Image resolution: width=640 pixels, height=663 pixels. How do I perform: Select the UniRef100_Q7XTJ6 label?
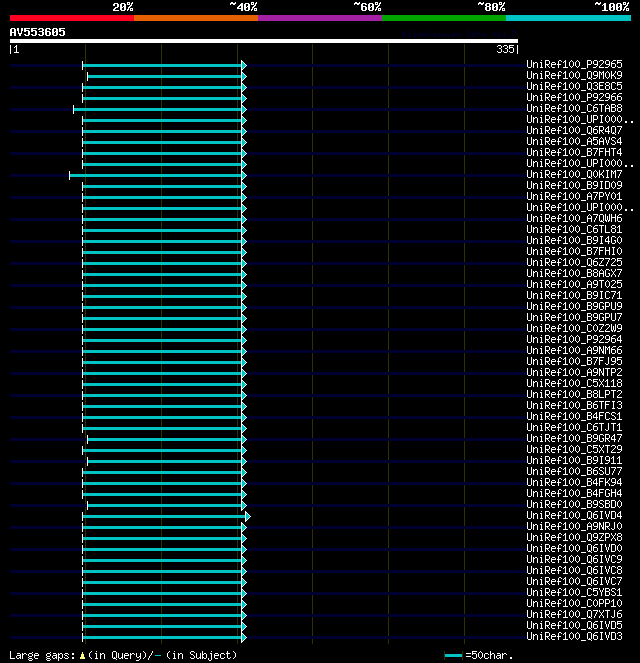pos(574,614)
